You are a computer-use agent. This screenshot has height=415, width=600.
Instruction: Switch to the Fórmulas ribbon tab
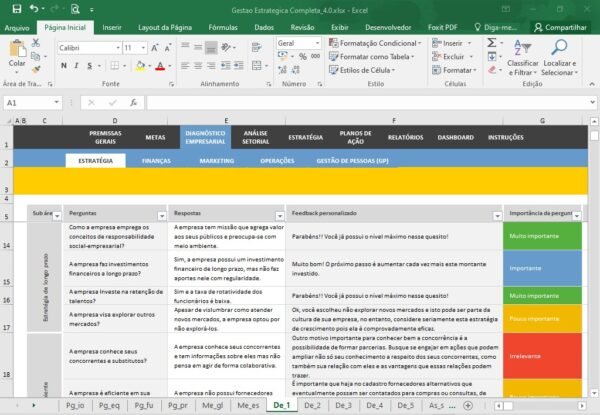tap(223, 28)
